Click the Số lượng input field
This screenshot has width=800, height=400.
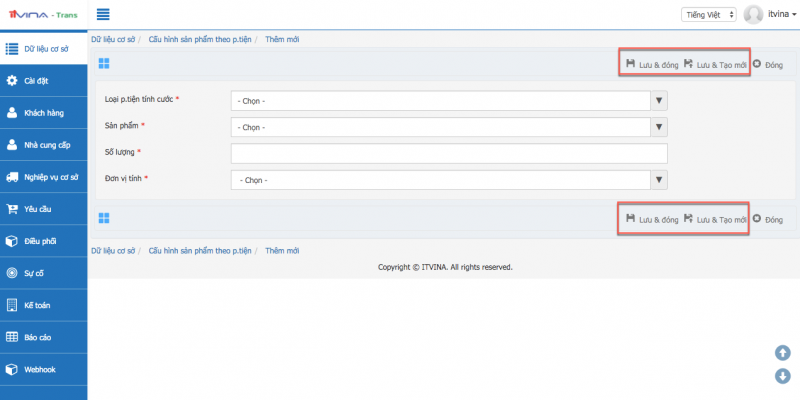[x=448, y=153]
